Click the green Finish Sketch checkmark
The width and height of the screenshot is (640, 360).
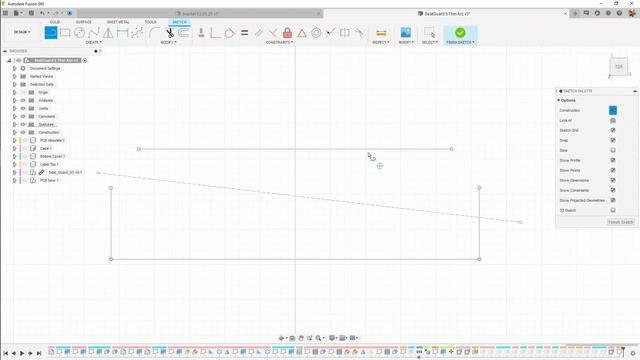point(460,33)
